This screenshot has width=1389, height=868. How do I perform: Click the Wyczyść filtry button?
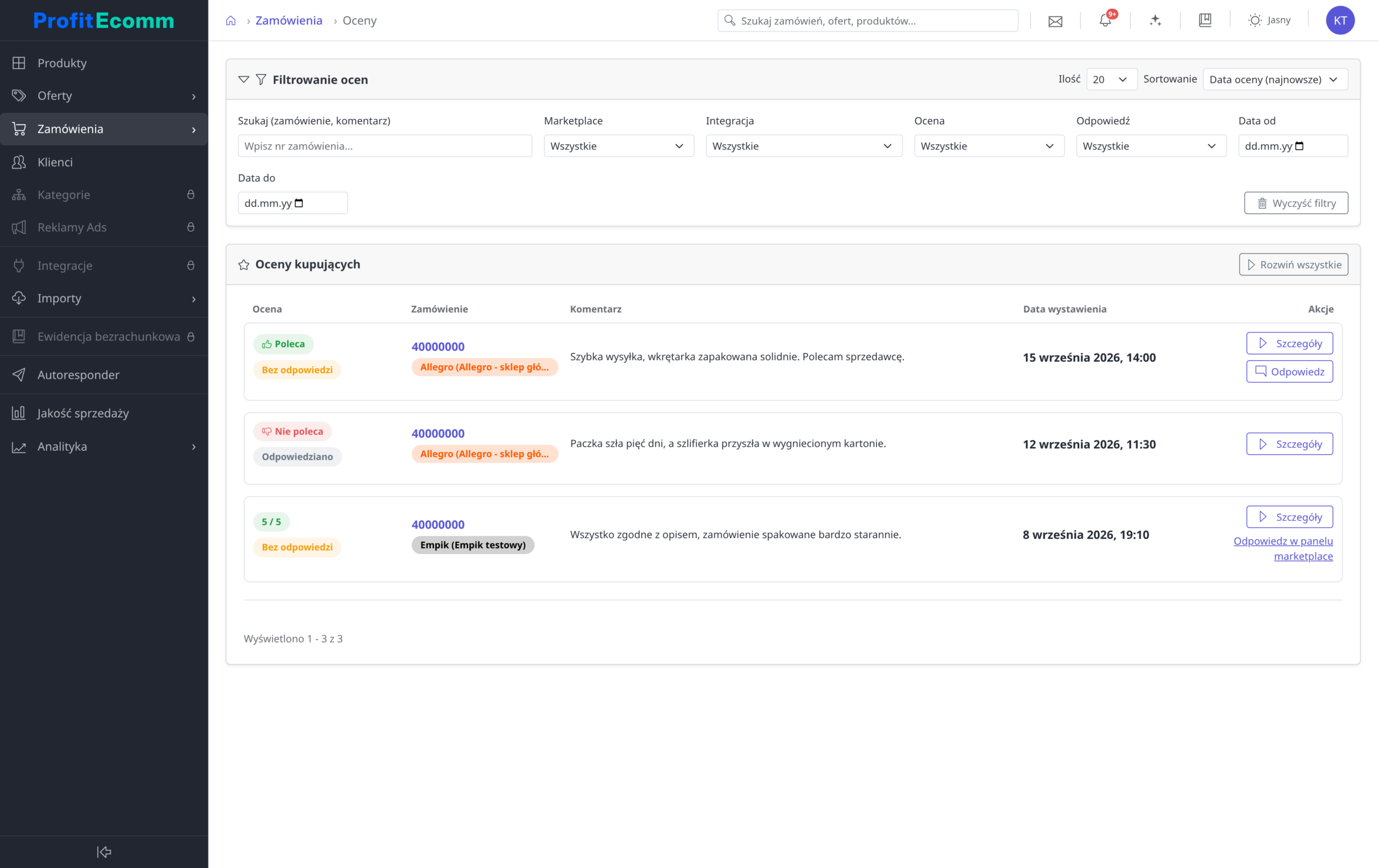1296,203
